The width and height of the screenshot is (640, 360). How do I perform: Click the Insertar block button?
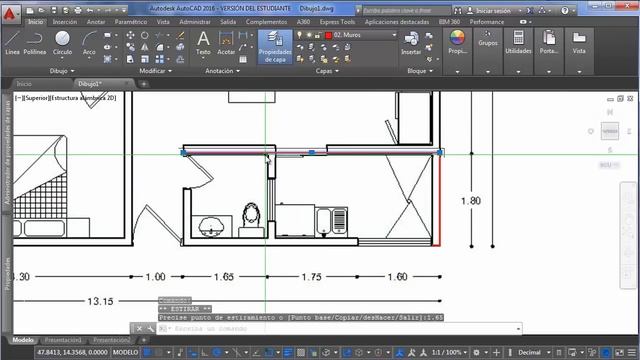pos(411,43)
